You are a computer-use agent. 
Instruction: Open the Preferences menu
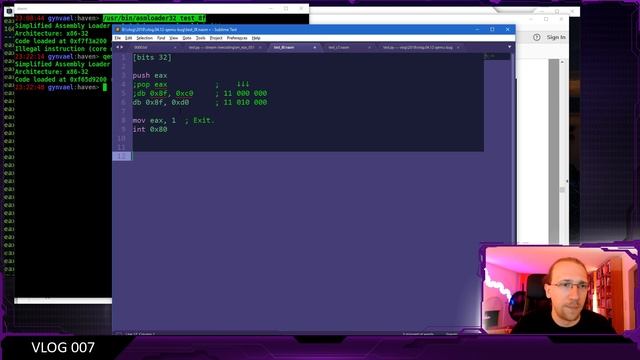tap(237, 38)
